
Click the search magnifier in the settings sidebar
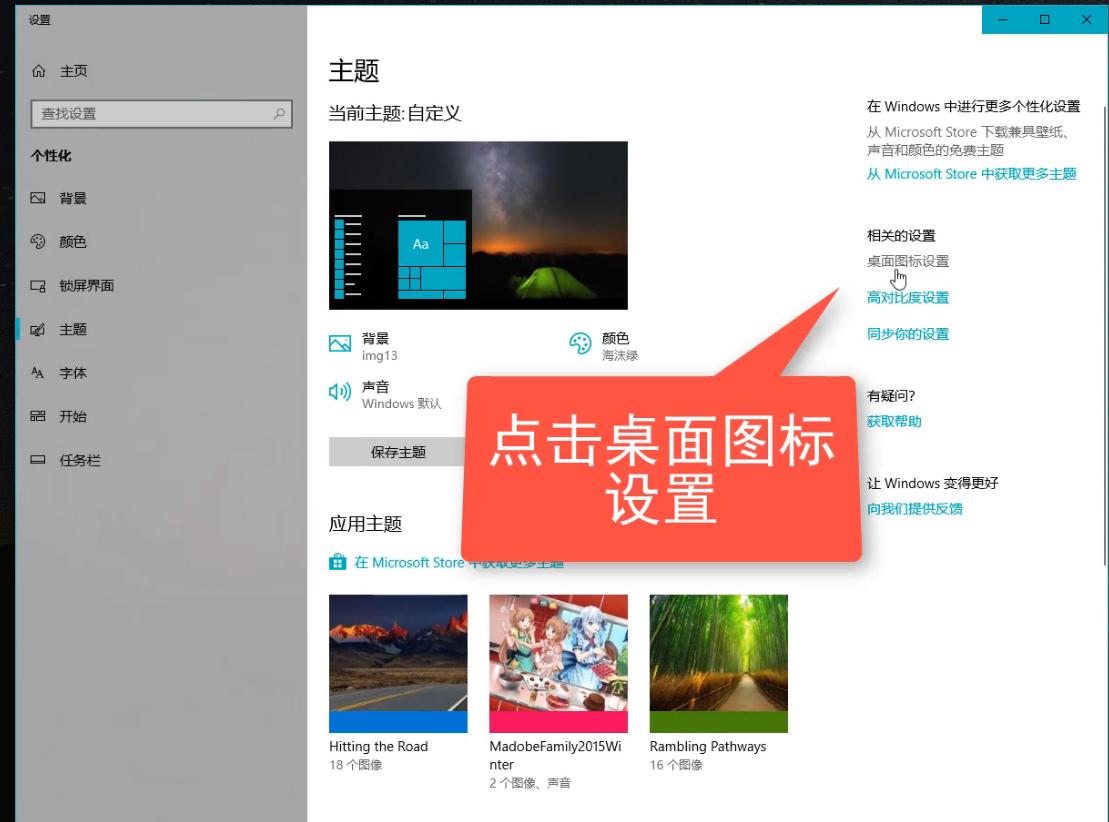278,113
